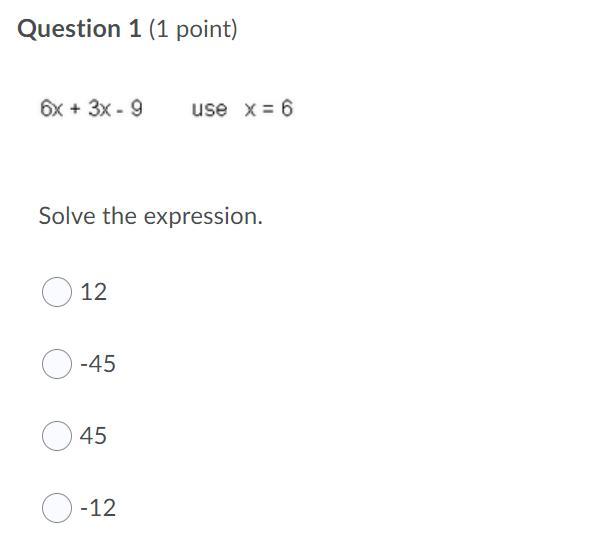The image size is (615, 557).
Task: Mark the -12 radio button option
Action: tap(57, 508)
